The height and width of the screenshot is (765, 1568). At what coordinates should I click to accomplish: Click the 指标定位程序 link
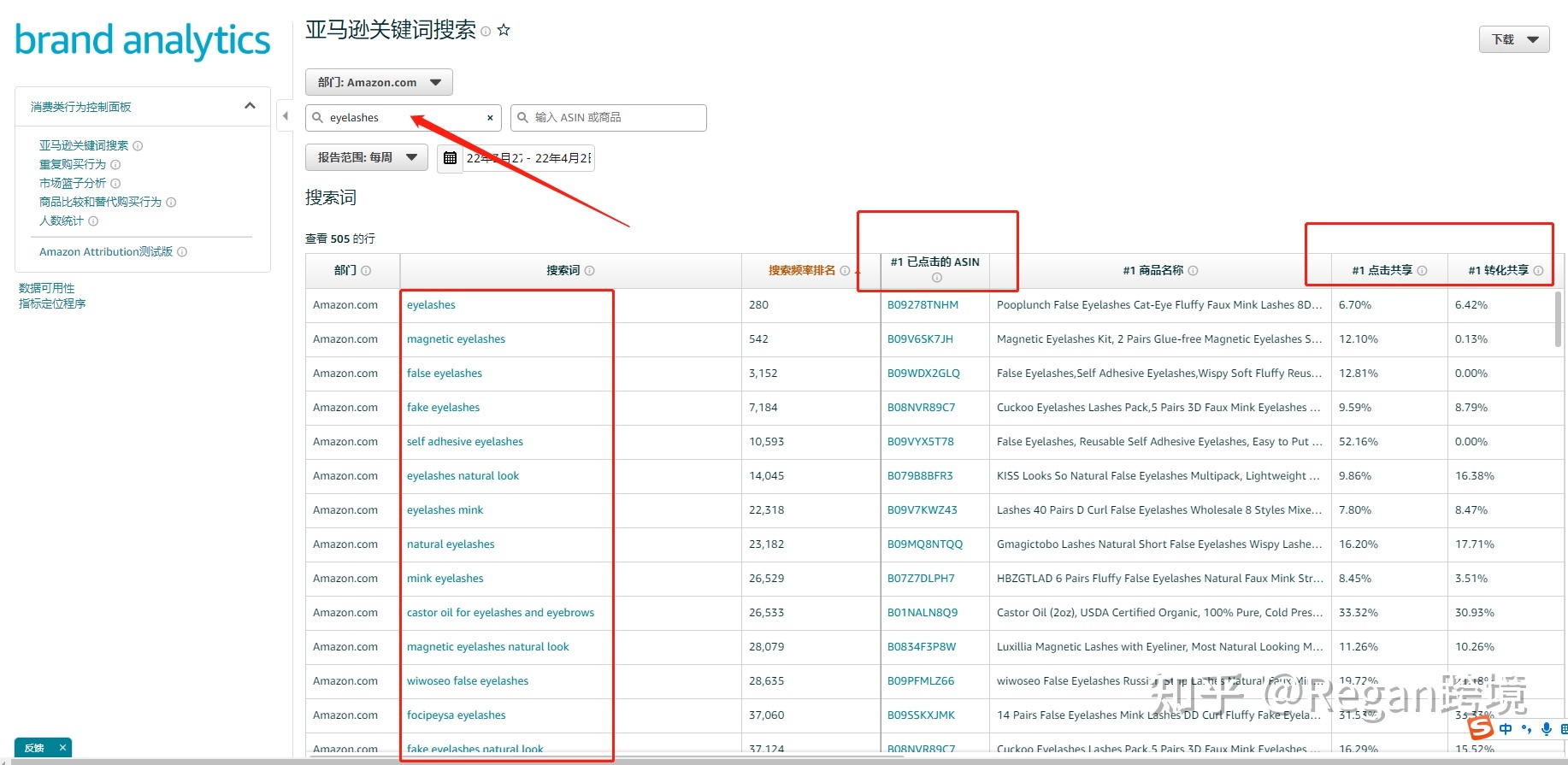pyautogui.click(x=52, y=304)
